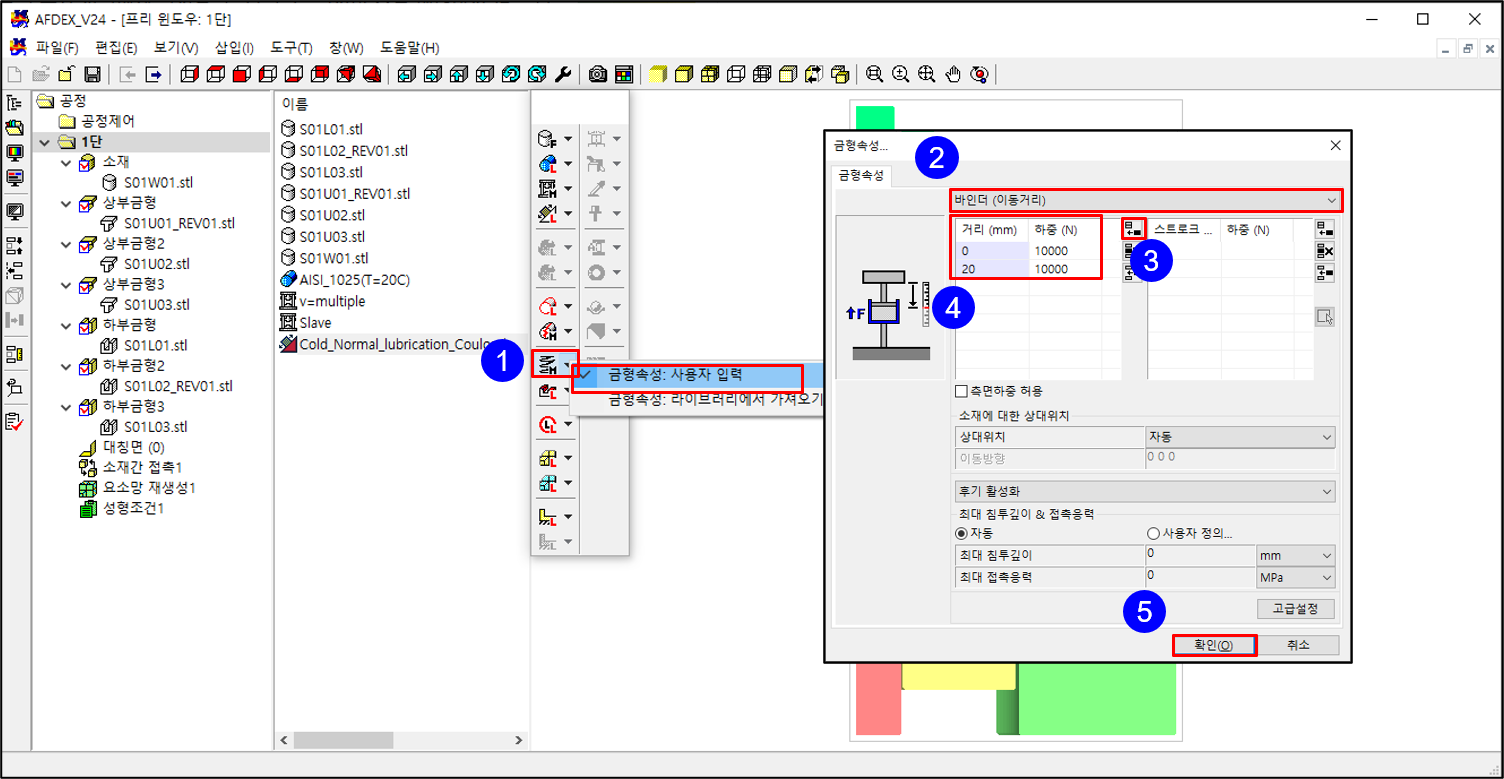Open the 보기(V) menu
1504x779 pixels.
(x=176, y=48)
